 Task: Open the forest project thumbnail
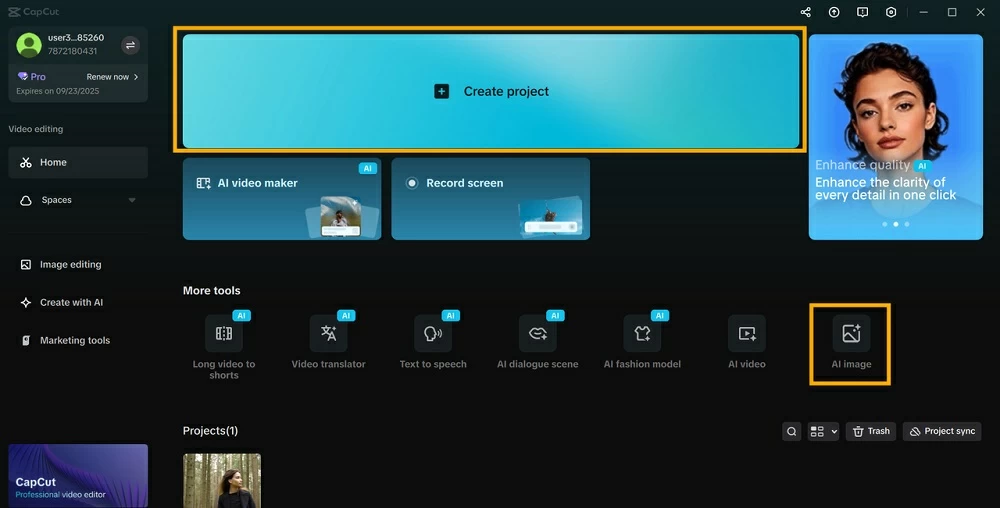[222, 480]
